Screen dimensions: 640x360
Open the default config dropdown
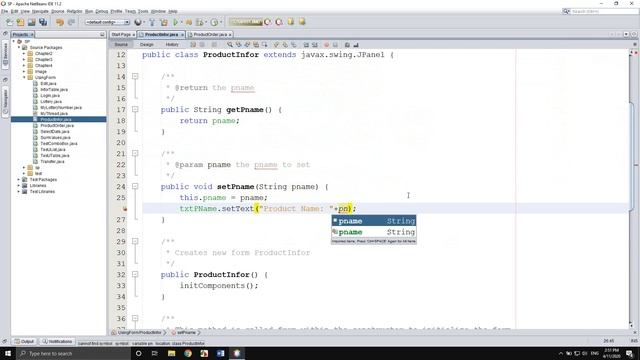point(107,22)
